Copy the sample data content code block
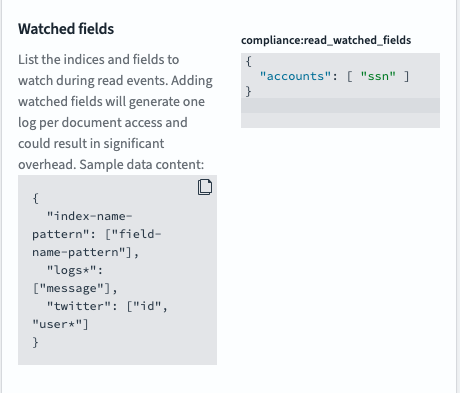 [205, 187]
